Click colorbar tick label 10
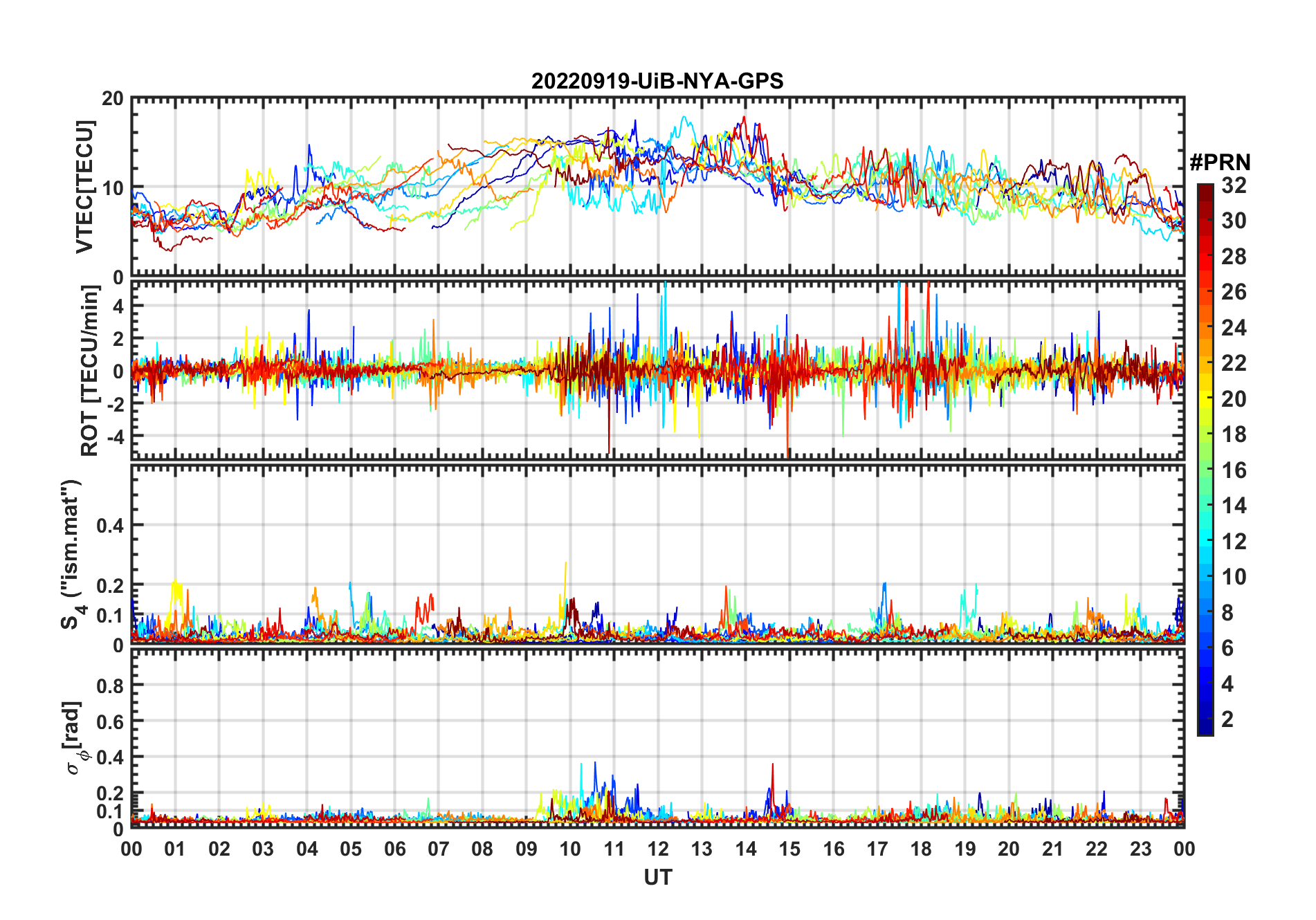 [1234, 577]
